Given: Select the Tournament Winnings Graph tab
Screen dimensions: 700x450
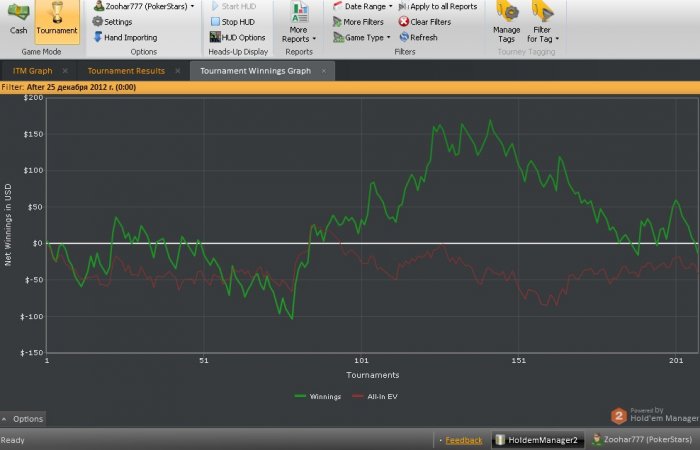Looking at the screenshot, I should (255, 71).
